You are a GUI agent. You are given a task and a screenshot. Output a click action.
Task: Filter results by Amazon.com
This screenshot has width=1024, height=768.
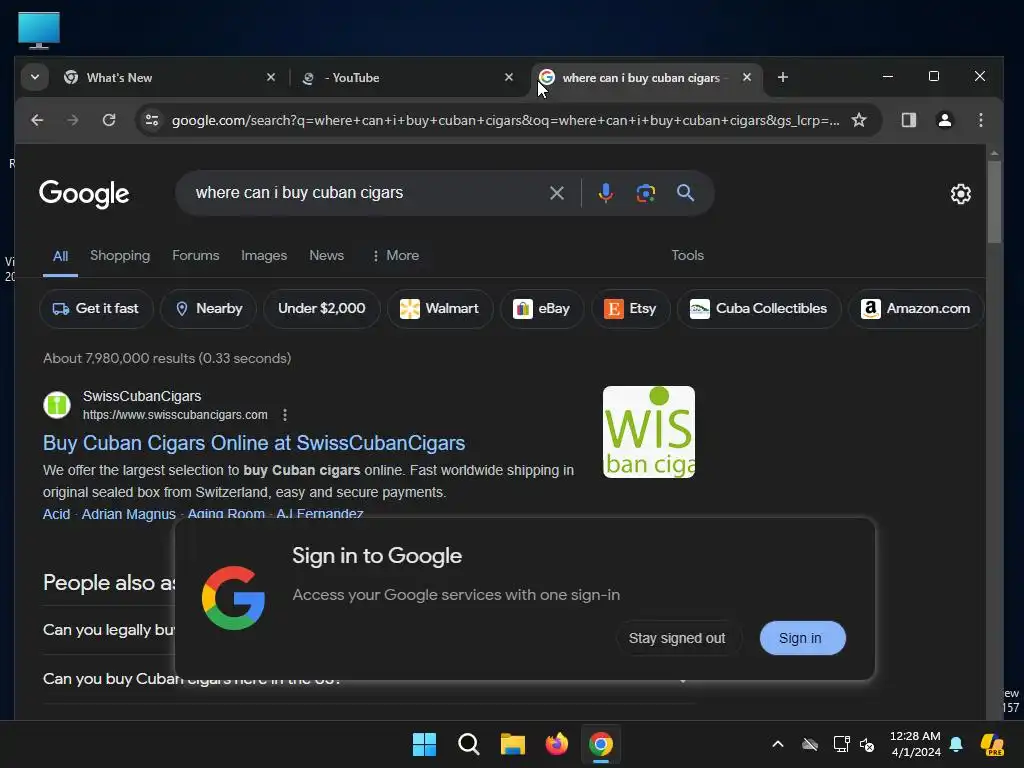coord(916,308)
